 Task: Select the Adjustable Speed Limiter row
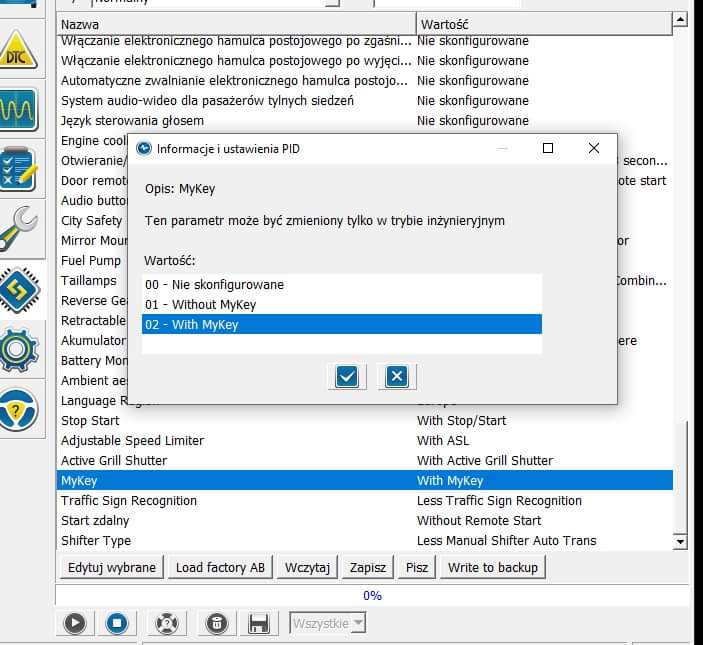(x=365, y=441)
